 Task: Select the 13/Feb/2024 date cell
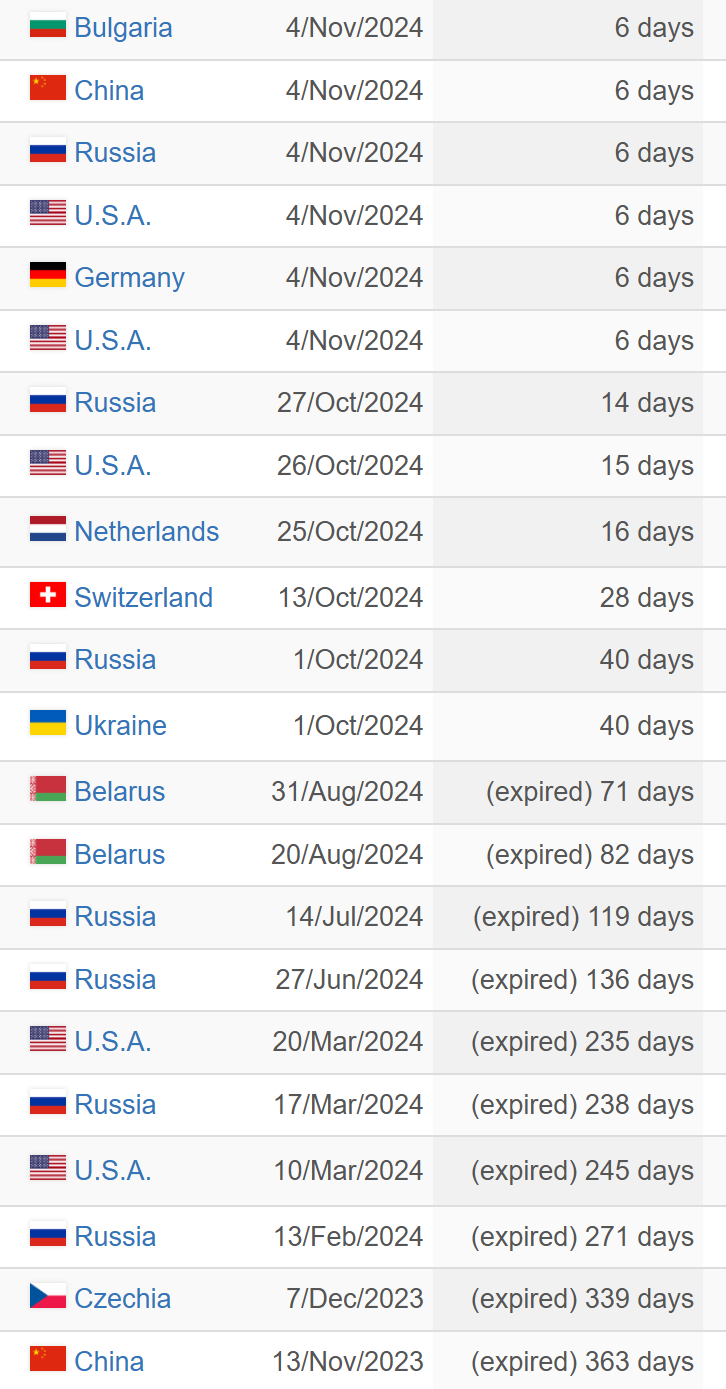pyautogui.click(x=348, y=1236)
